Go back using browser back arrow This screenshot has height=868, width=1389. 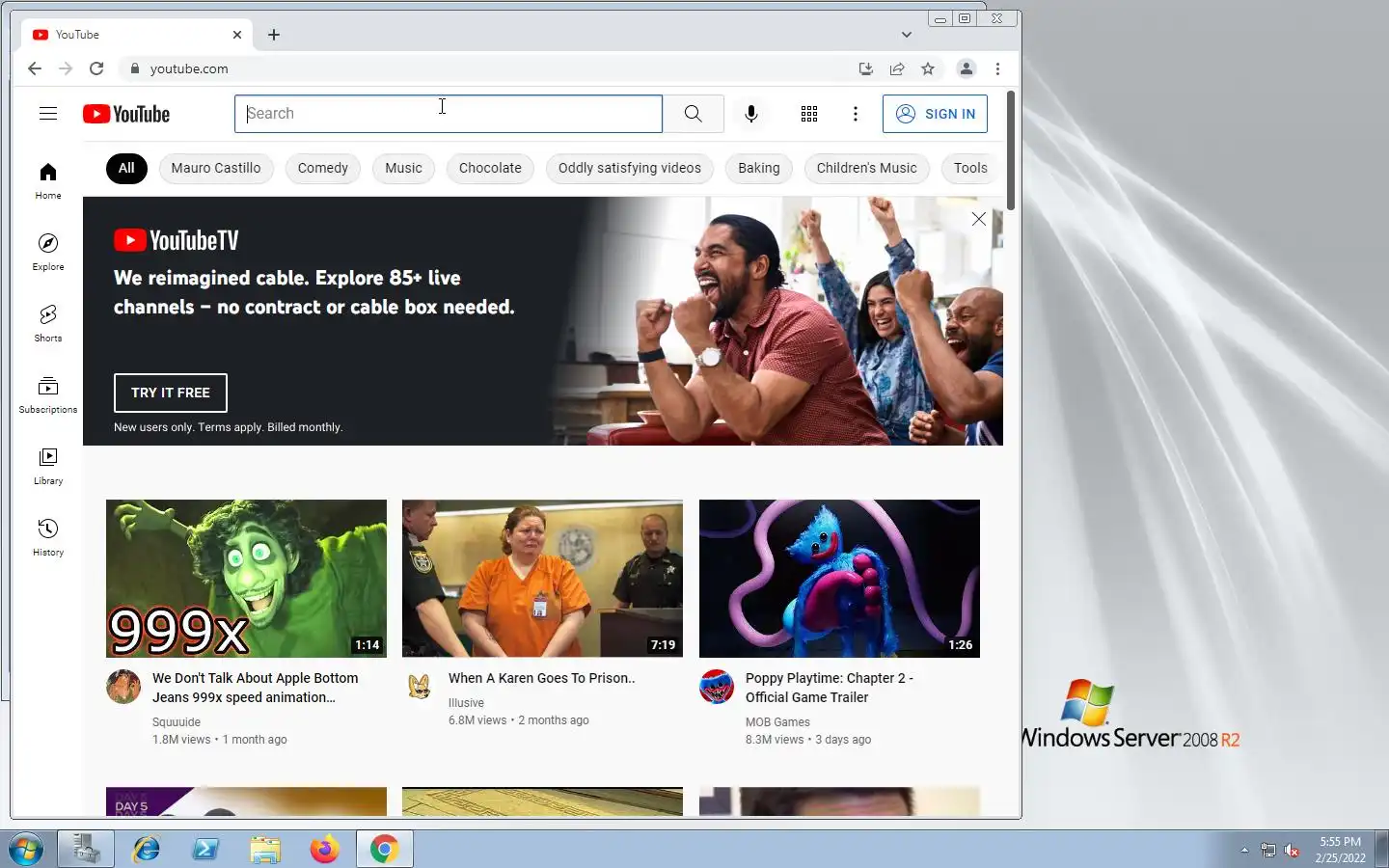pyautogui.click(x=35, y=68)
